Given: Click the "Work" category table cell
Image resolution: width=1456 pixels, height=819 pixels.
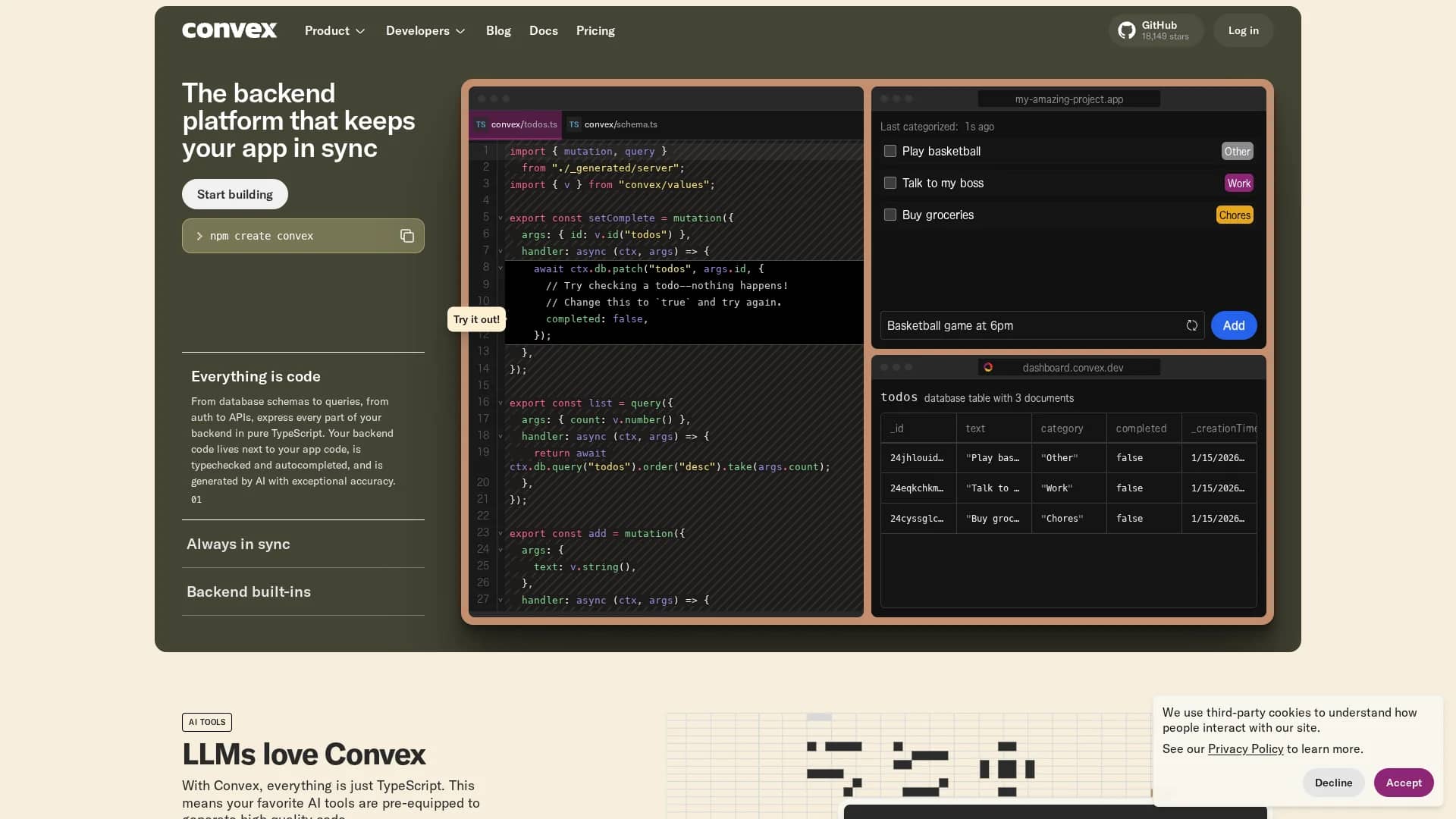Looking at the screenshot, I should tap(1069, 488).
